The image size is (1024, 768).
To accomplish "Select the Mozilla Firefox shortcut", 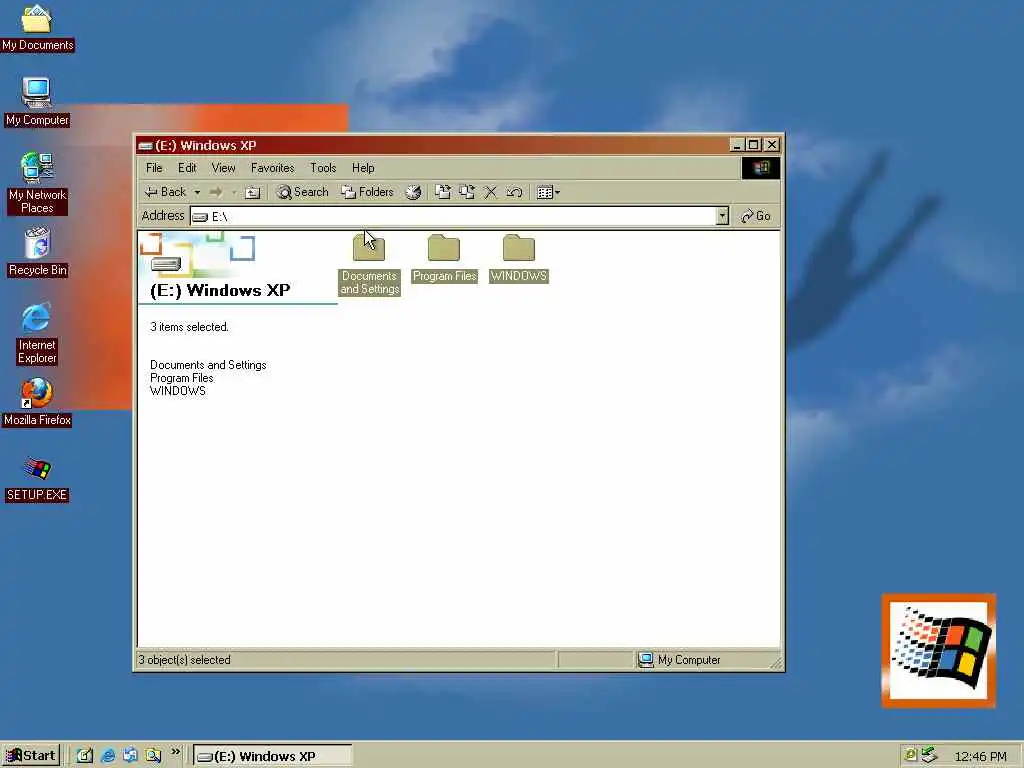I will [x=37, y=402].
